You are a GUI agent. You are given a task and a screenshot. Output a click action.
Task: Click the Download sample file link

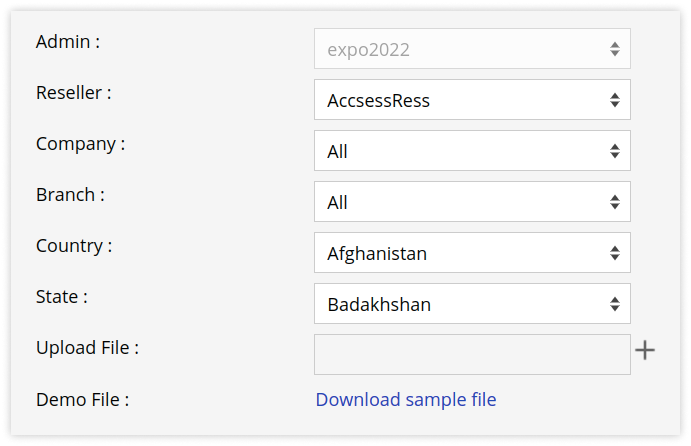coord(406,400)
